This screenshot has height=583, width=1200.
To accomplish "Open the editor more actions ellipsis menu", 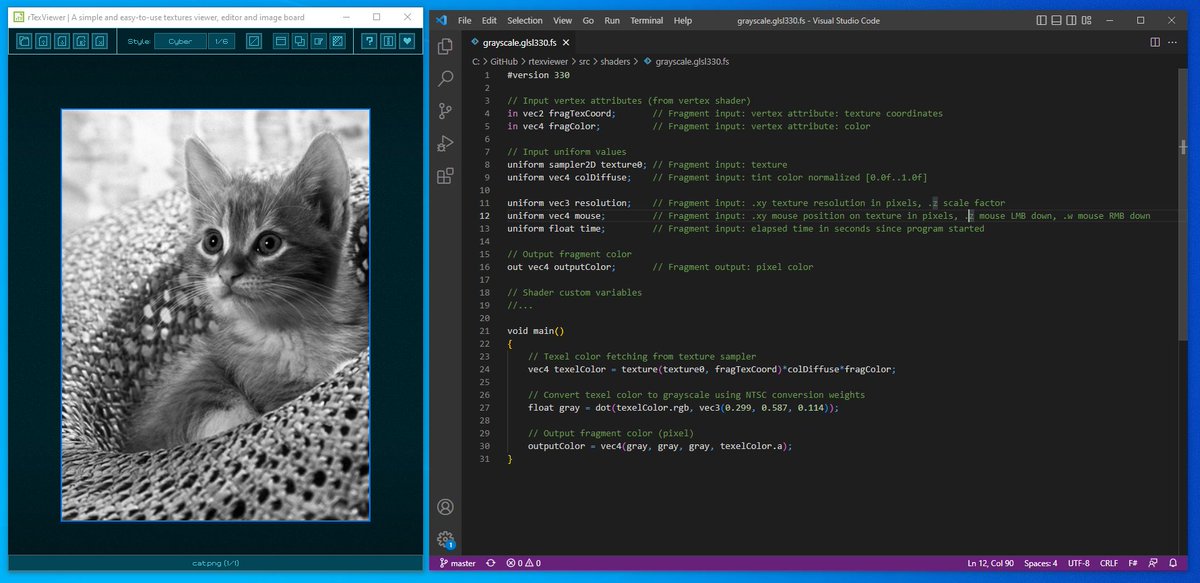I will coord(1174,42).
